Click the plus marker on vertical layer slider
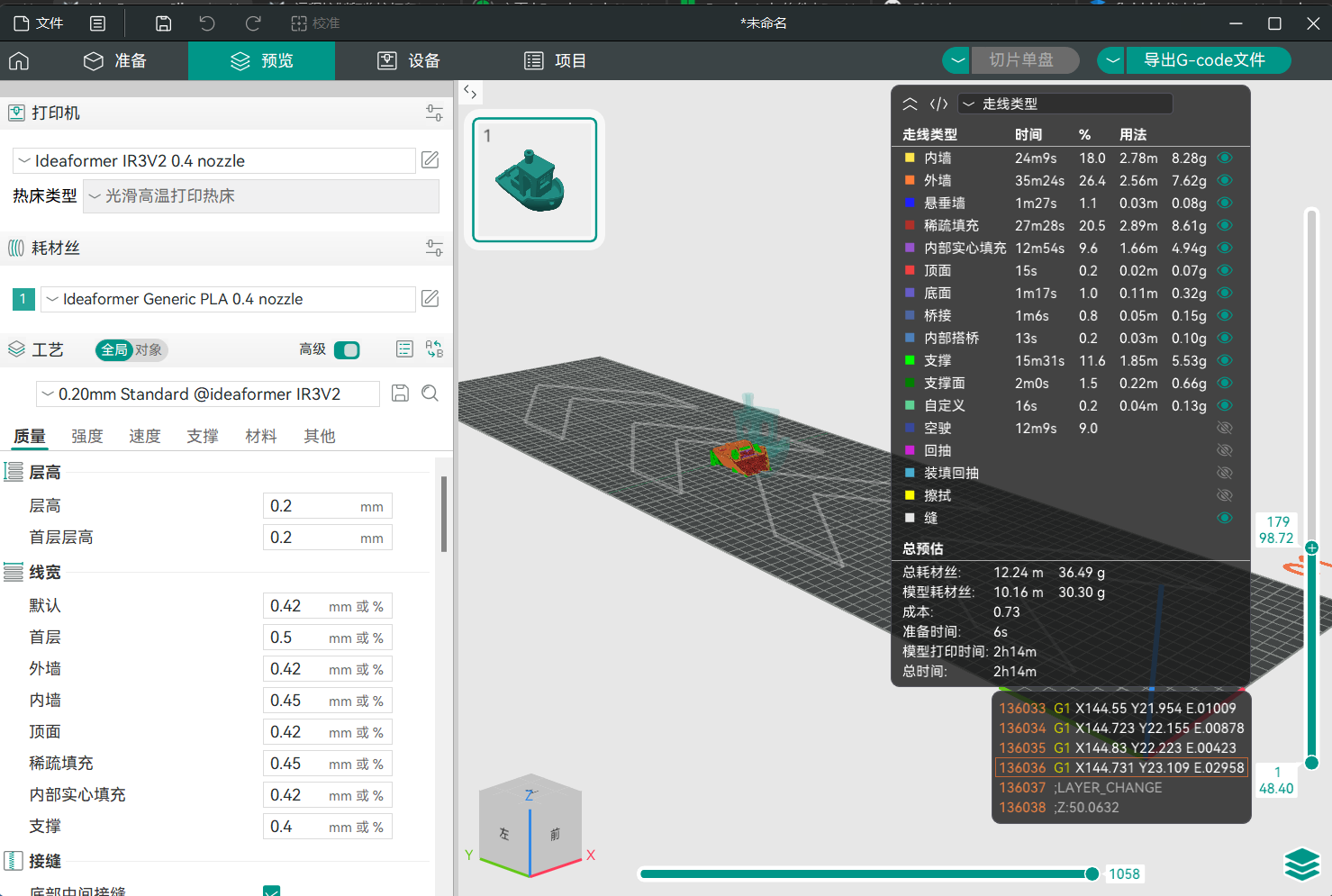Image resolution: width=1332 pixels, height=896 pixels. pos(1312,548)
